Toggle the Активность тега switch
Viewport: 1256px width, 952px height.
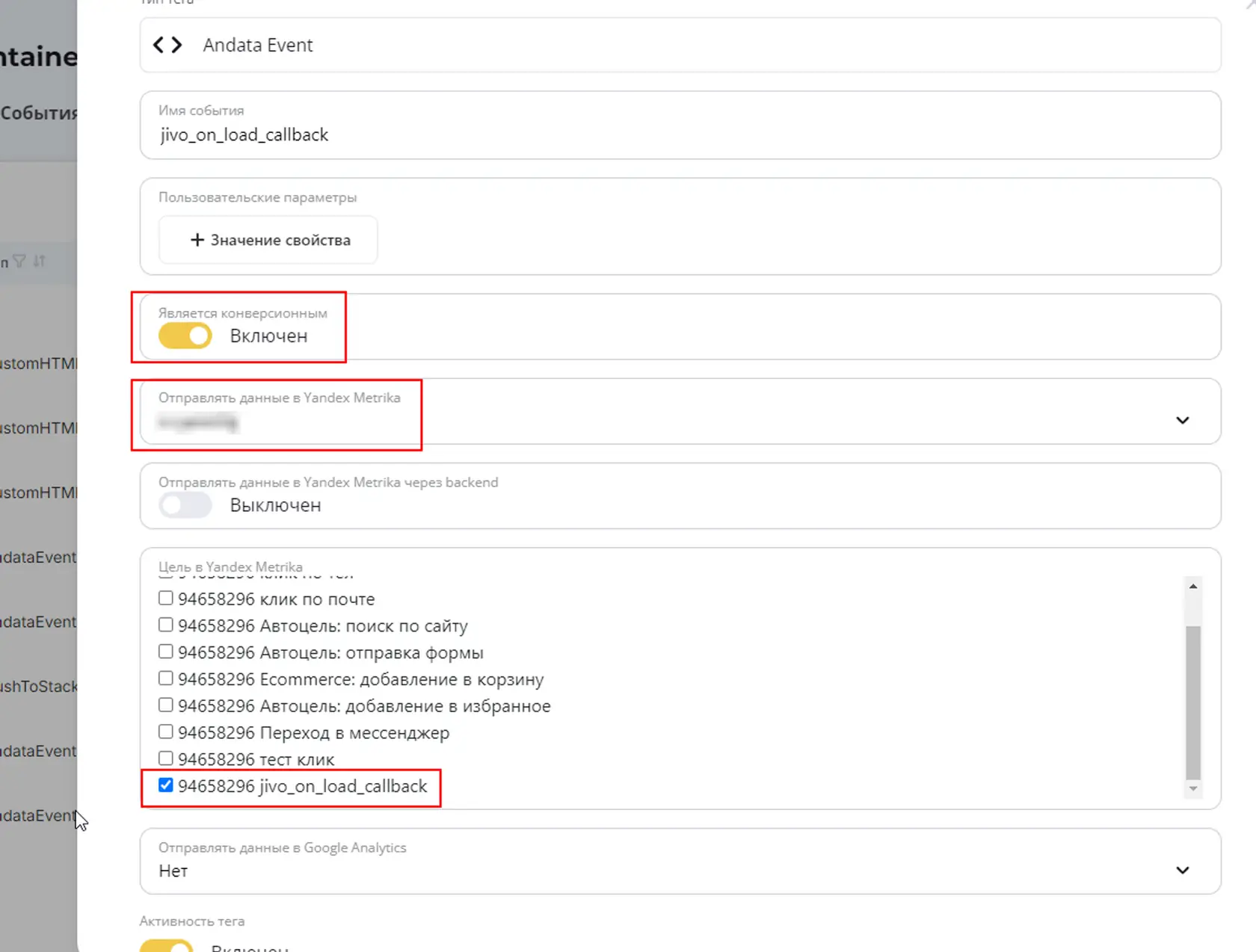click(167, 946)
